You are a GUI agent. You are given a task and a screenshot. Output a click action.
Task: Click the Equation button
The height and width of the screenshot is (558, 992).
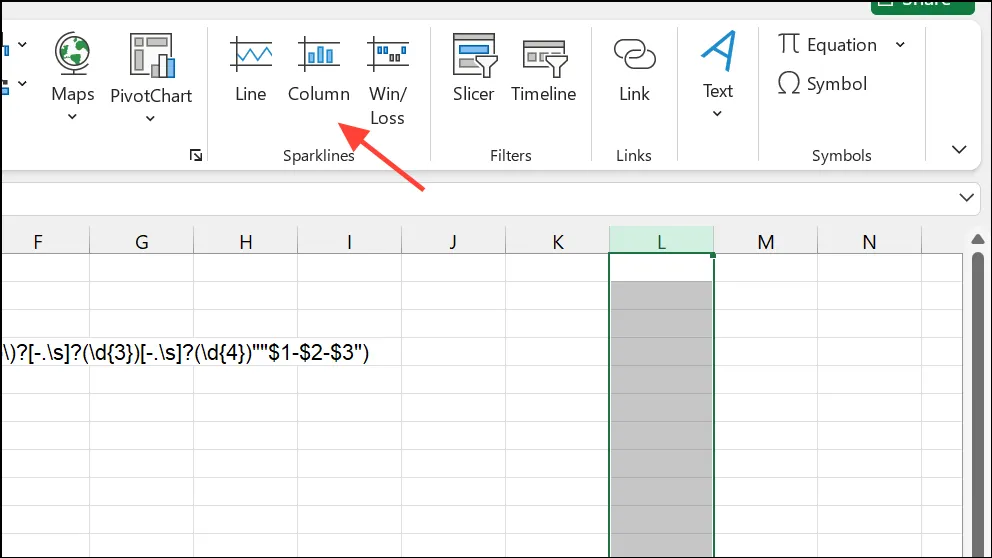click(828, 45)
